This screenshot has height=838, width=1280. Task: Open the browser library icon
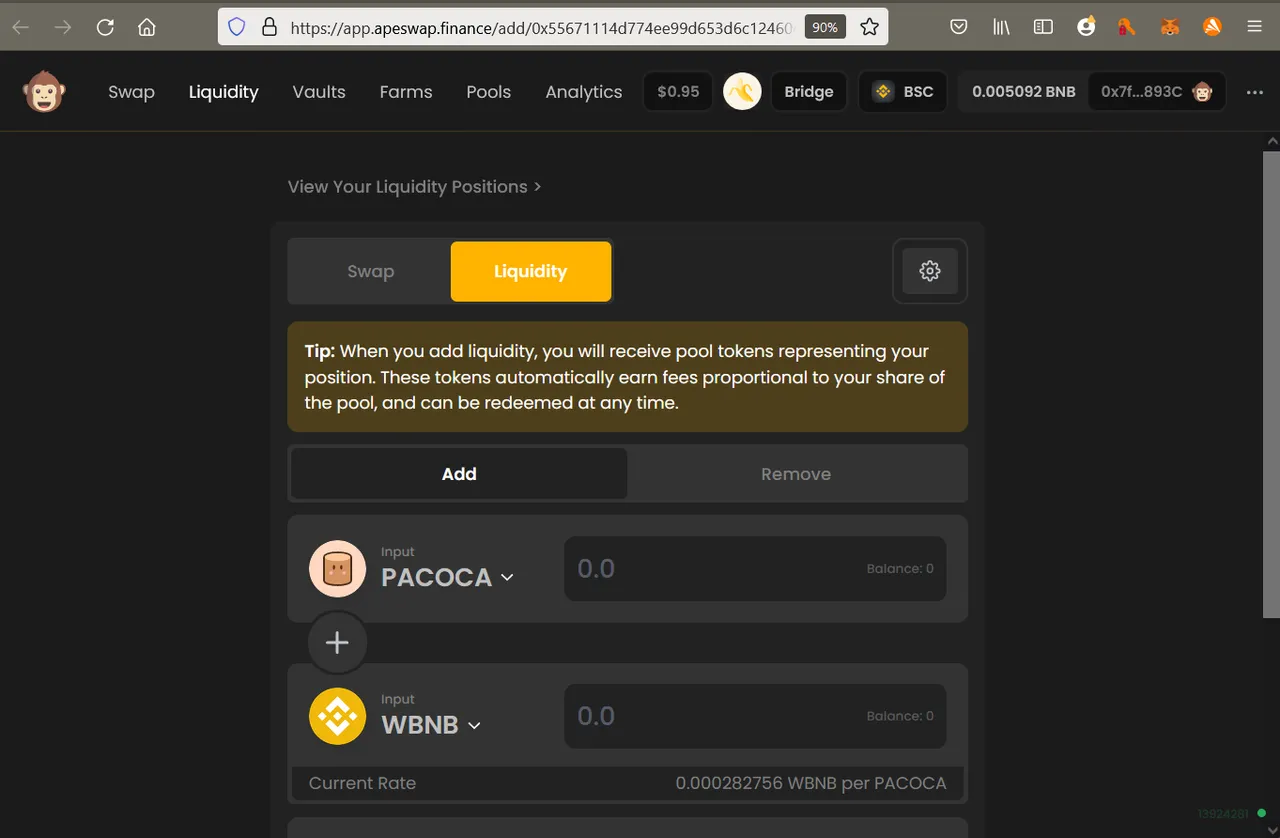click(x=1001, y=27)
